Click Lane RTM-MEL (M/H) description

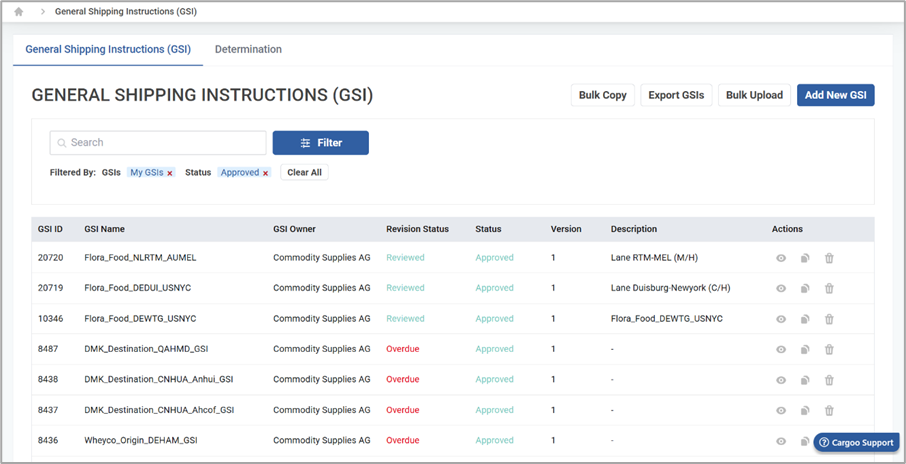654,258
